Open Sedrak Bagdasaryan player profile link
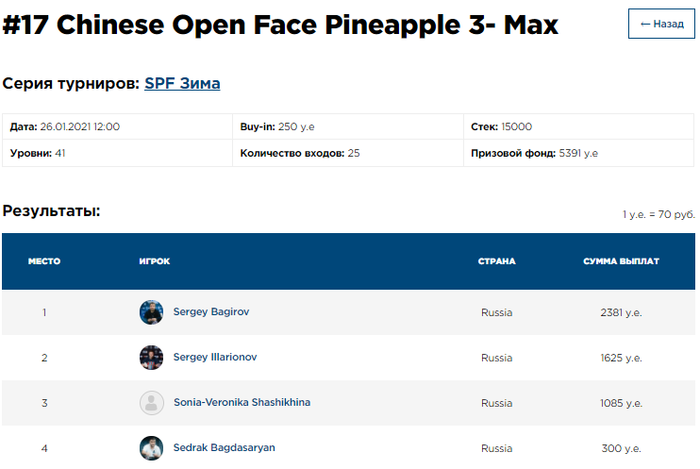Screen dimensions: 700x469 224,448
